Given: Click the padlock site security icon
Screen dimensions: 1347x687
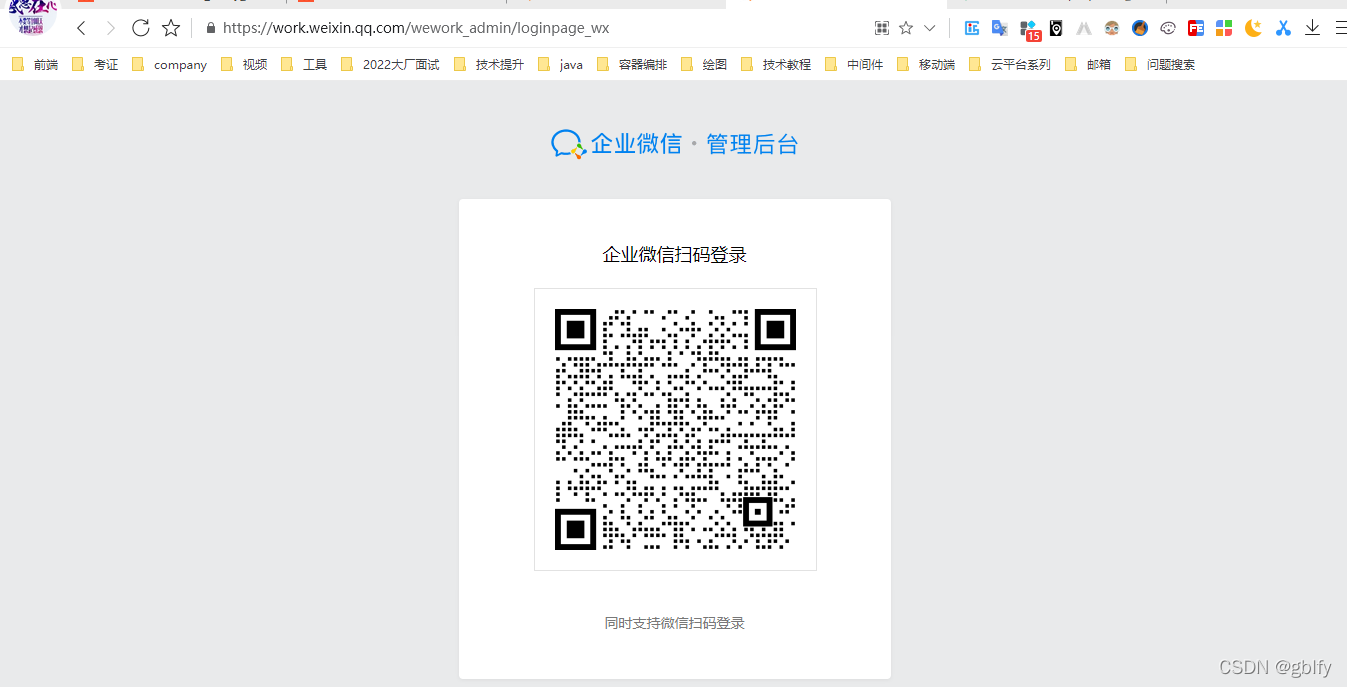Looking at the screenshot, I should point(210,28).
